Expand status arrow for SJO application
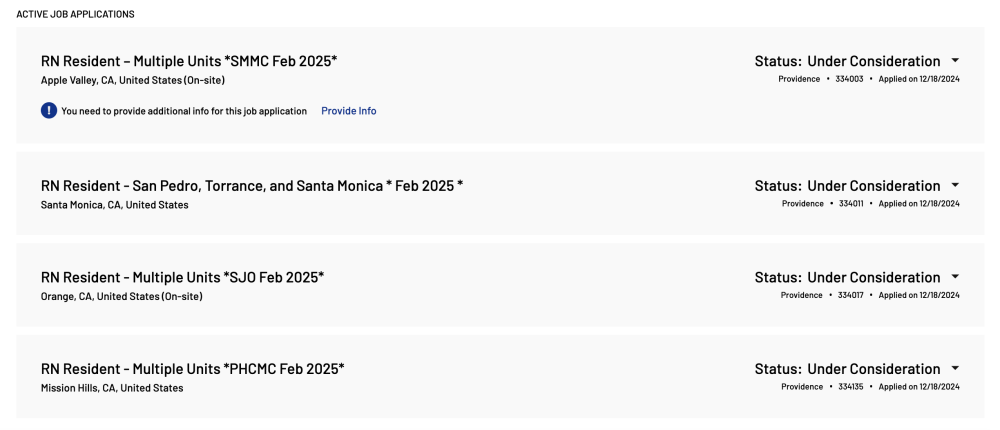This screenshot has height=430, width=1000. coord(955,277)
